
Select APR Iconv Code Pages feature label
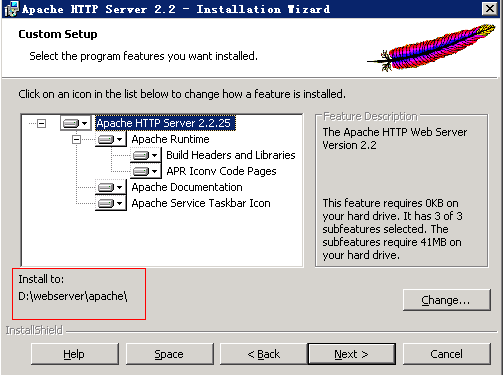pyautogui.click(x=221, y=171)
